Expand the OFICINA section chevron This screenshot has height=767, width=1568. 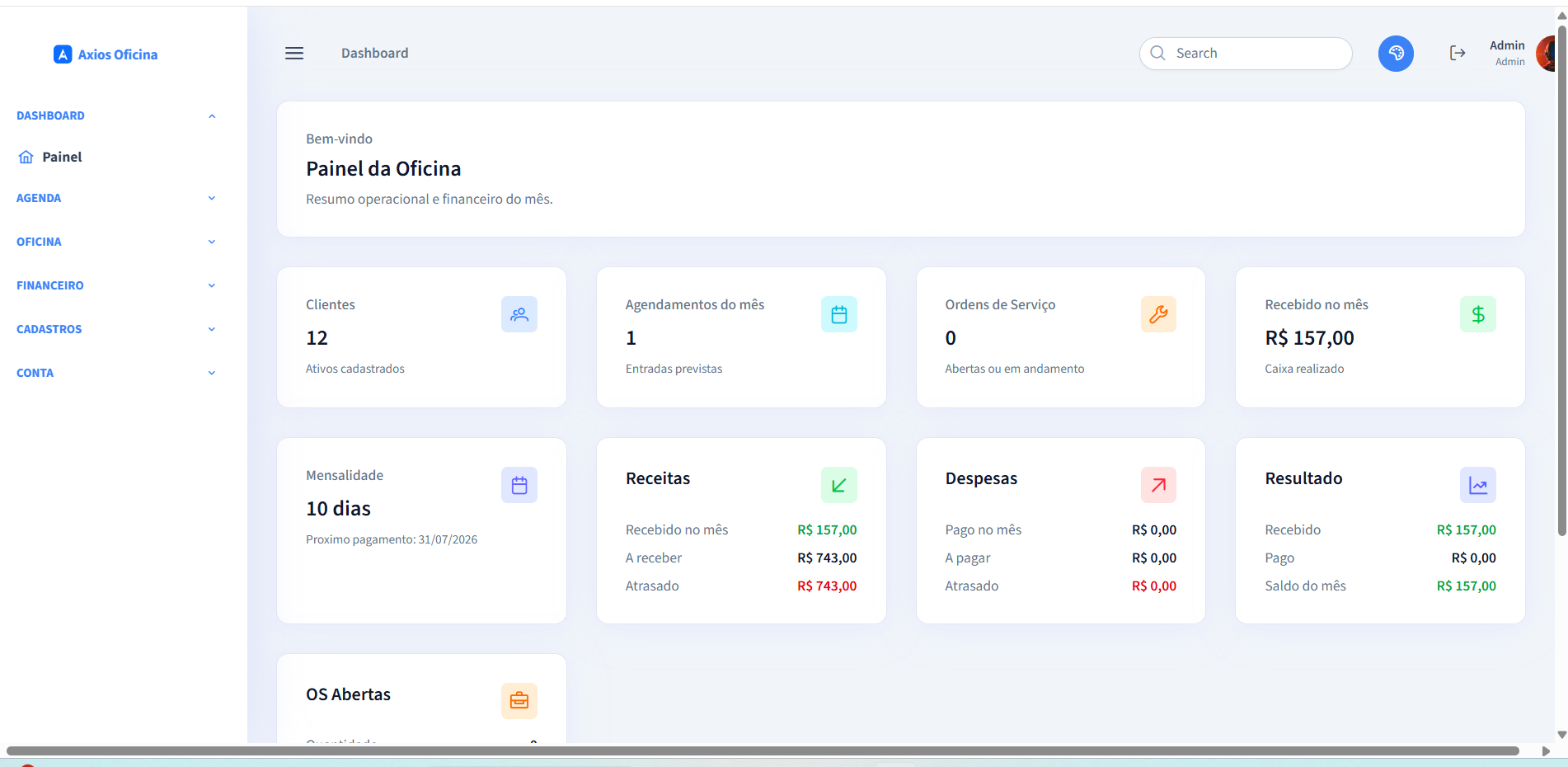212,242
